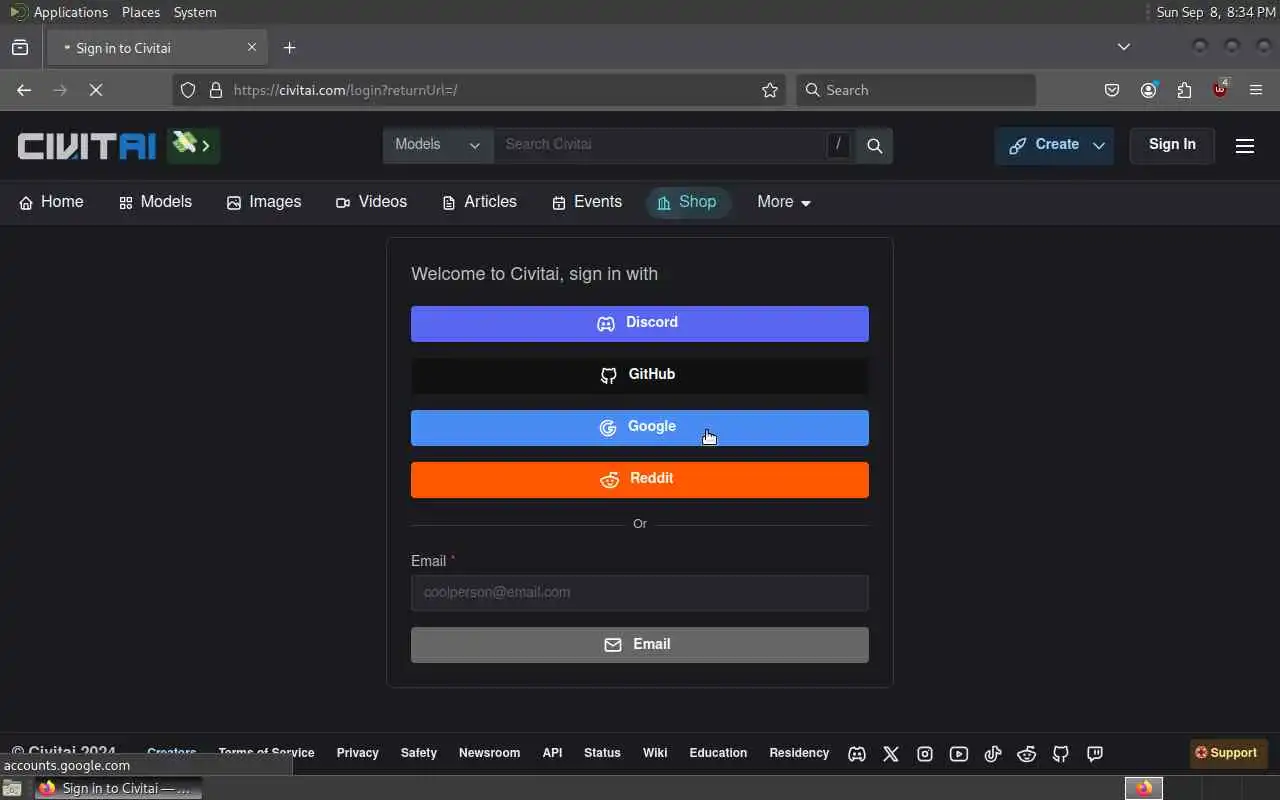Open the Articles nav tab

click(x=479, y=202)
